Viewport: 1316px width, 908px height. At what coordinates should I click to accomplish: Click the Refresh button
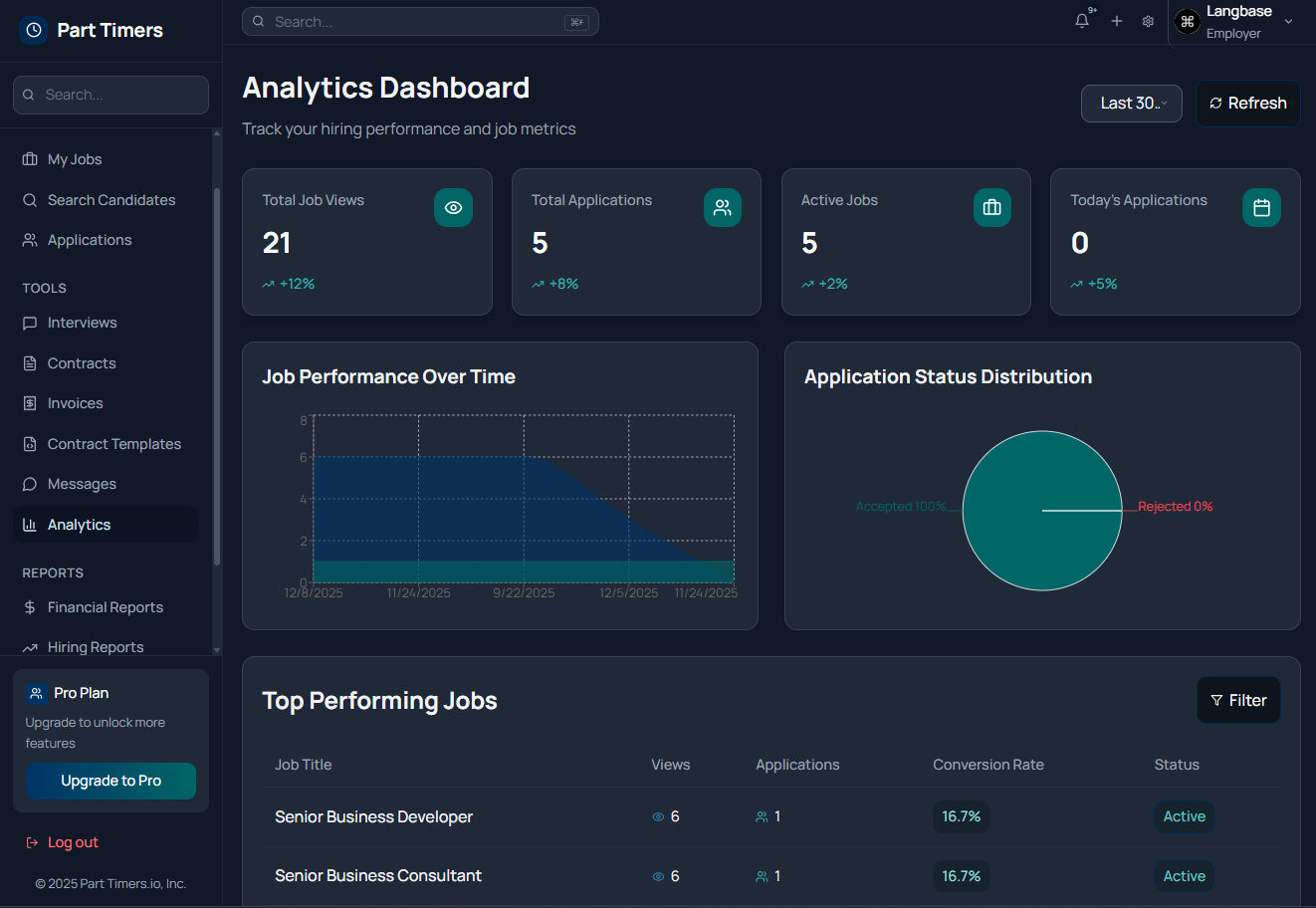1247,103
